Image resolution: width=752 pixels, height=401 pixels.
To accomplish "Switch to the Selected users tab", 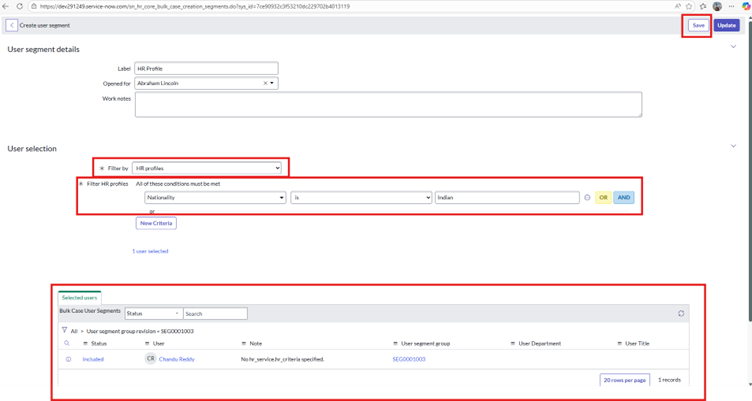I will pyautogui.click(x=79, y=297).
